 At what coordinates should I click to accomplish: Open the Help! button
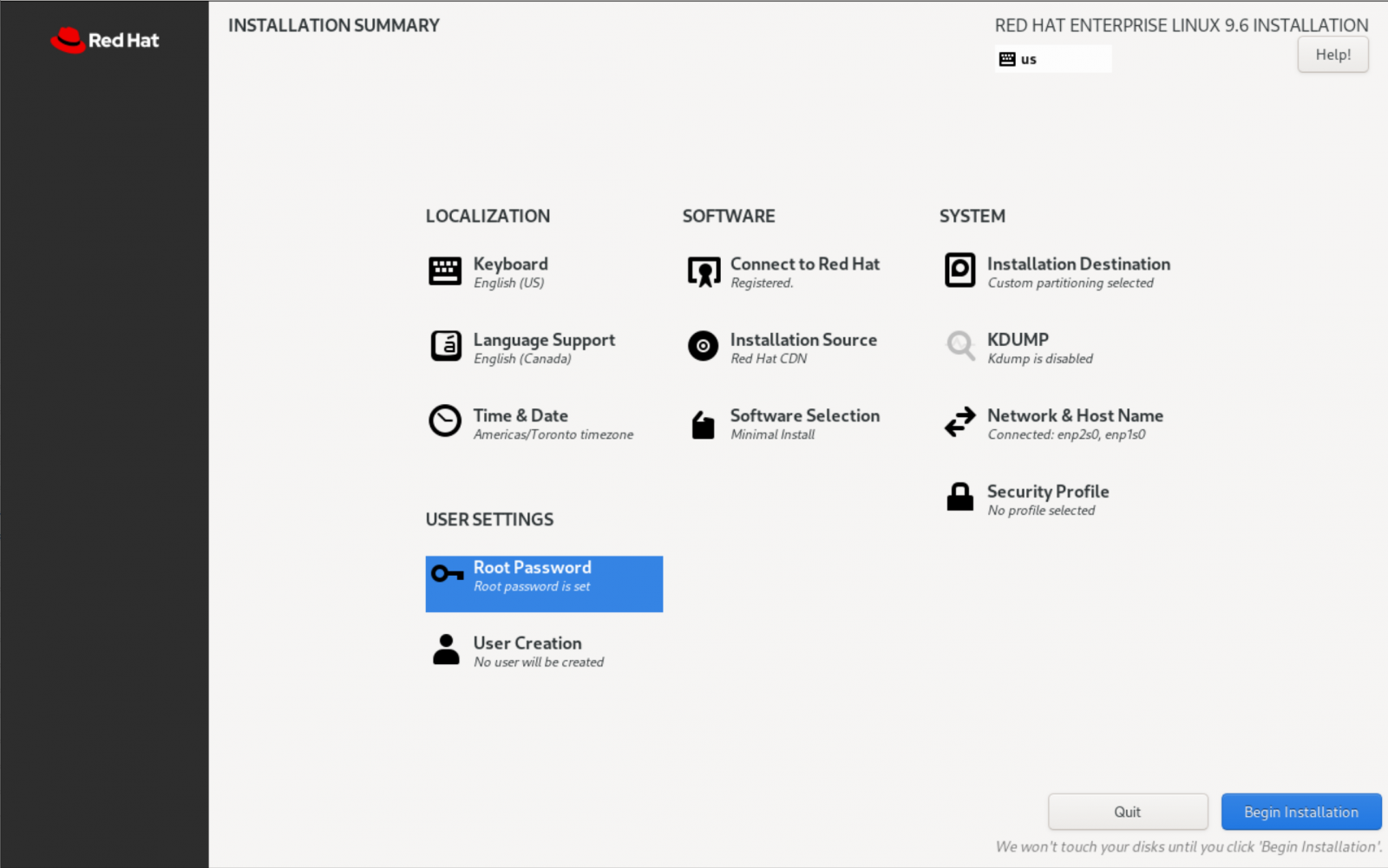pyautogui.click(x=1332, y=55)
